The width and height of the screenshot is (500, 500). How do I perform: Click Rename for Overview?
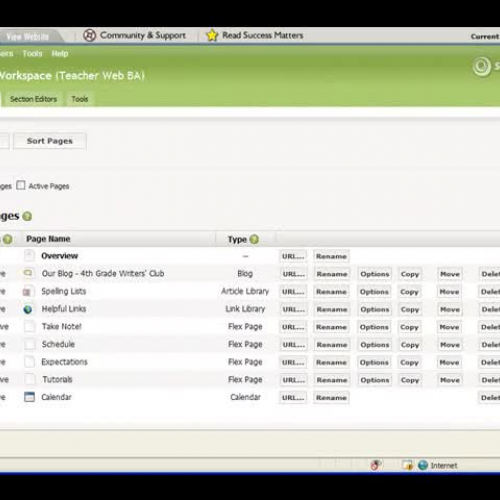(331, 256)
